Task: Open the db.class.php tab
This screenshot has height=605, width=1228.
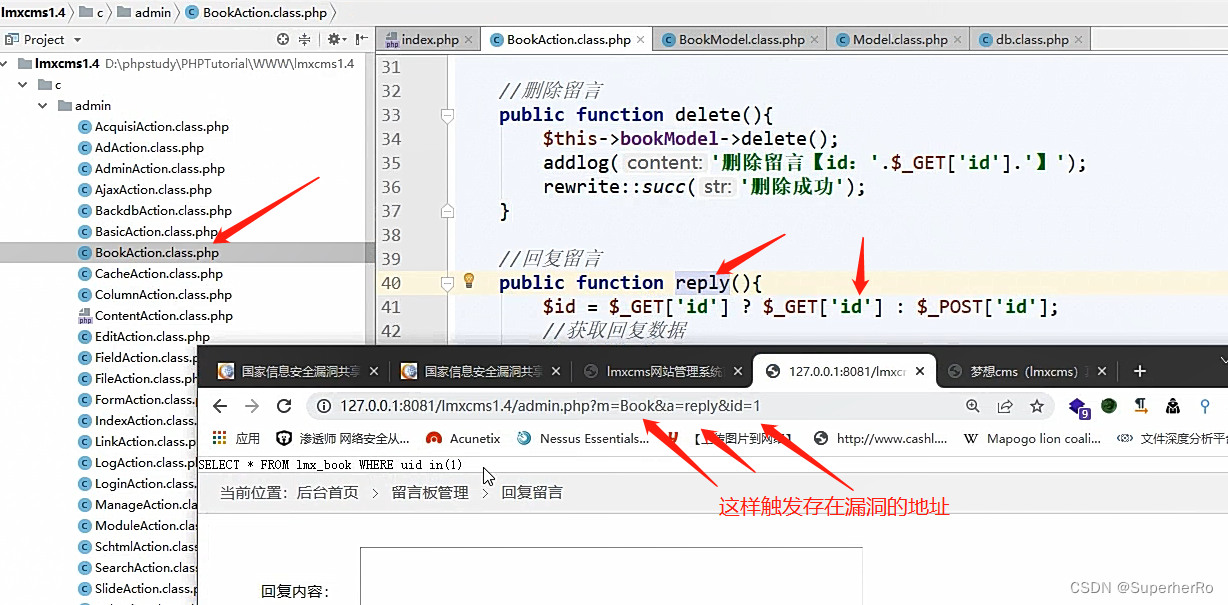Action: coord(1025,38)
